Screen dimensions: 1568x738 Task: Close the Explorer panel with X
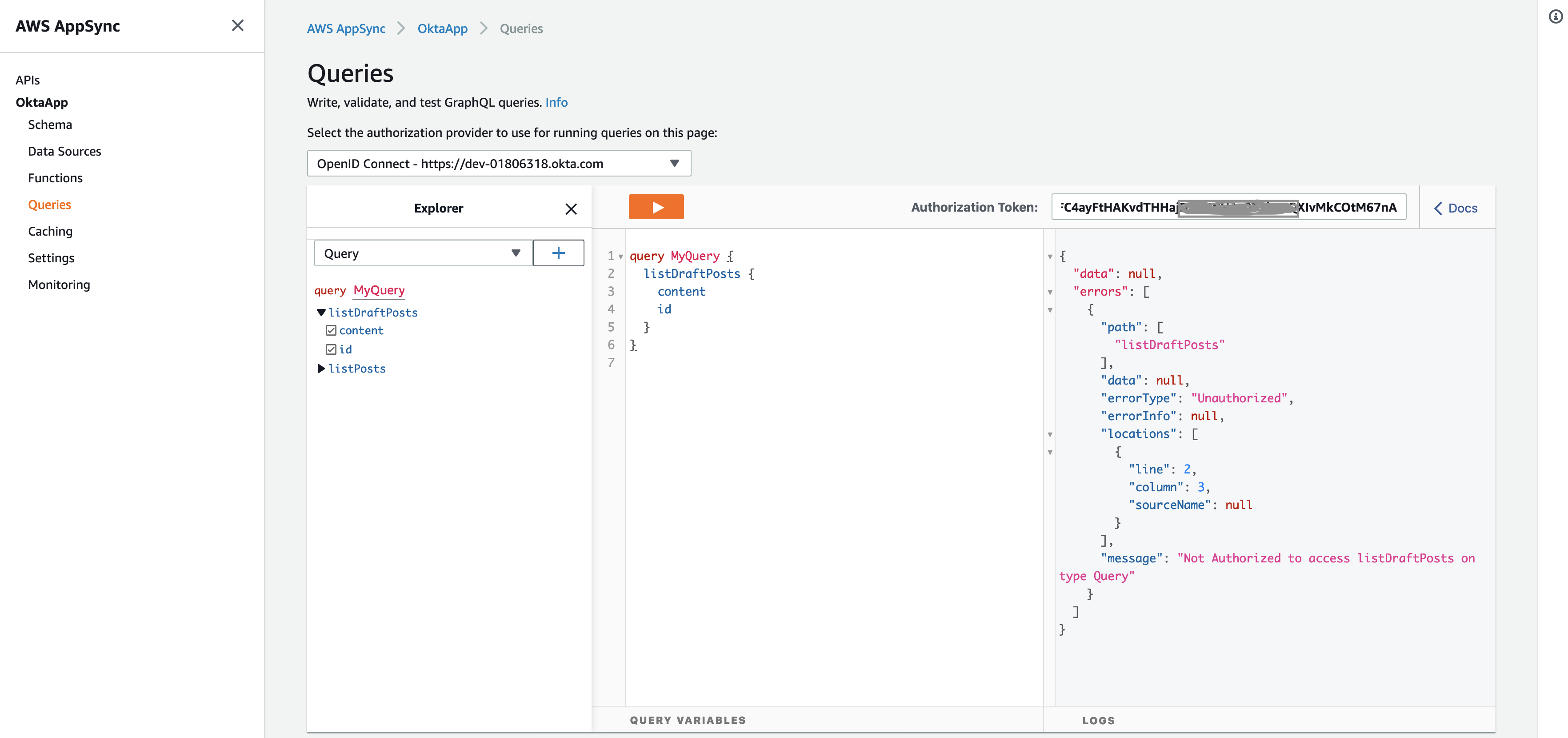[570, 209]
